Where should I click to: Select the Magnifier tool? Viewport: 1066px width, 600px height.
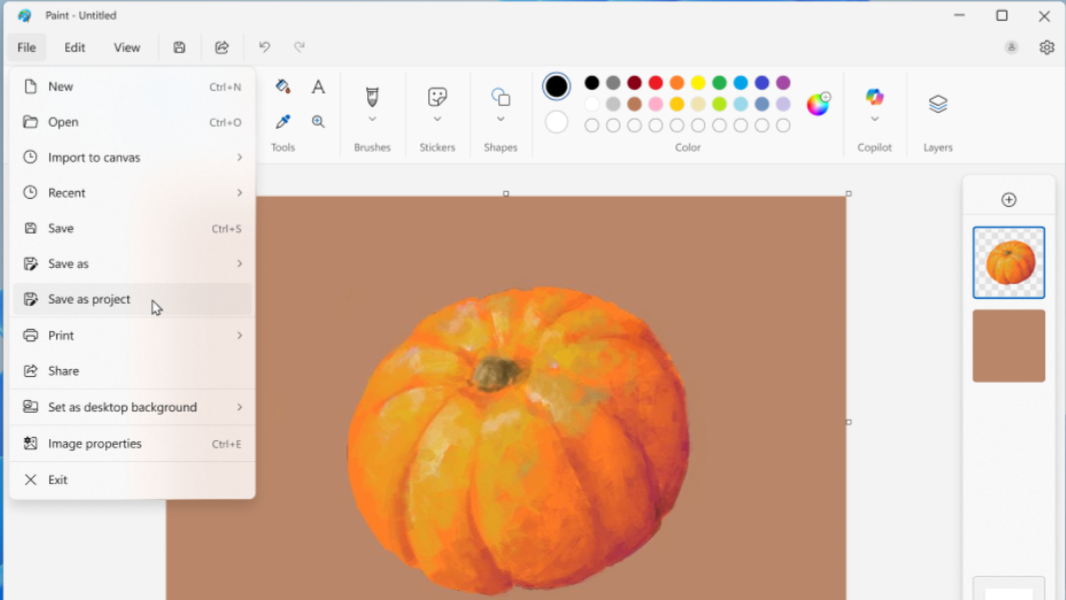click(x=318, y=121)
